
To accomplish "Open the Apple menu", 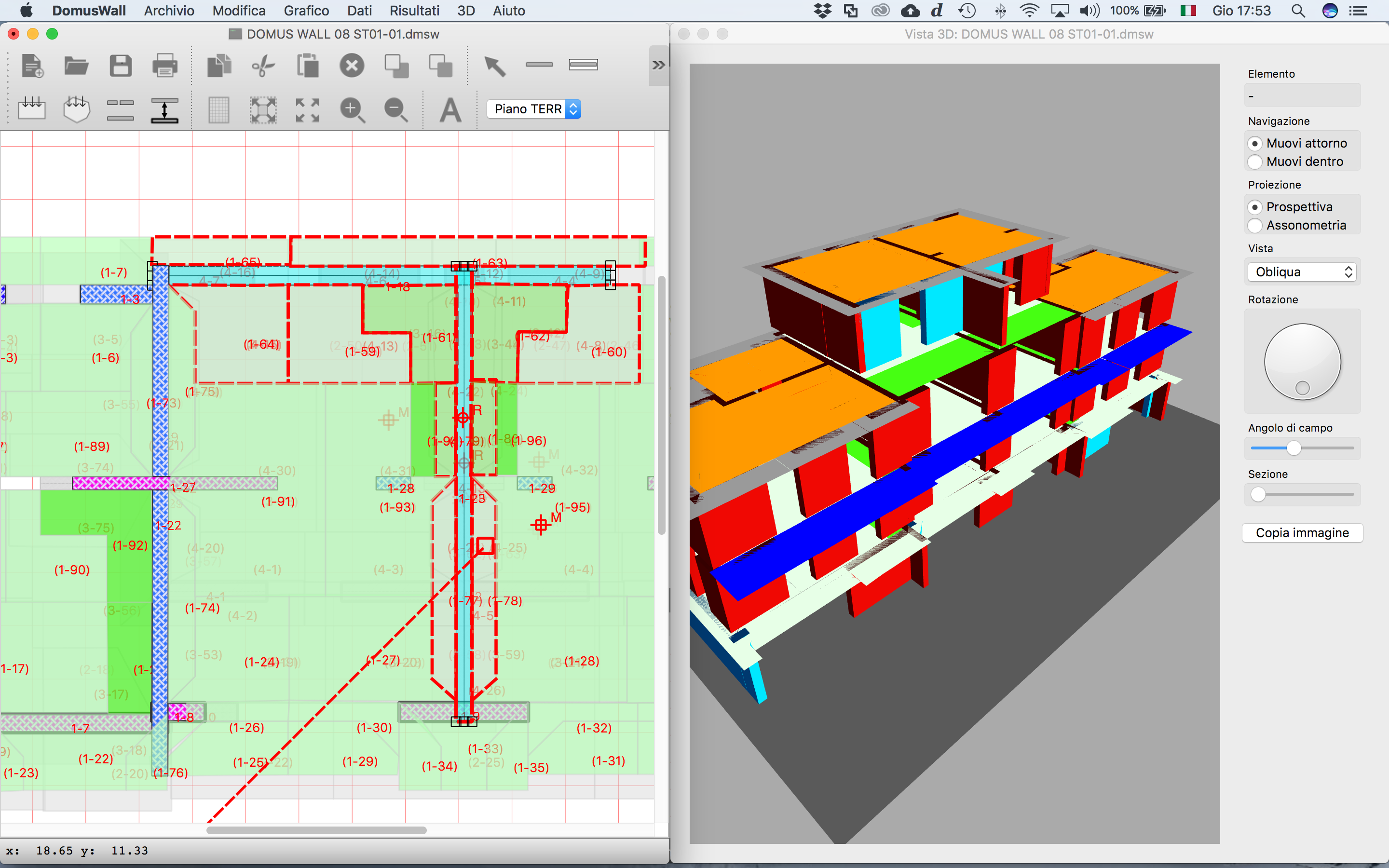I will [27, 10].
